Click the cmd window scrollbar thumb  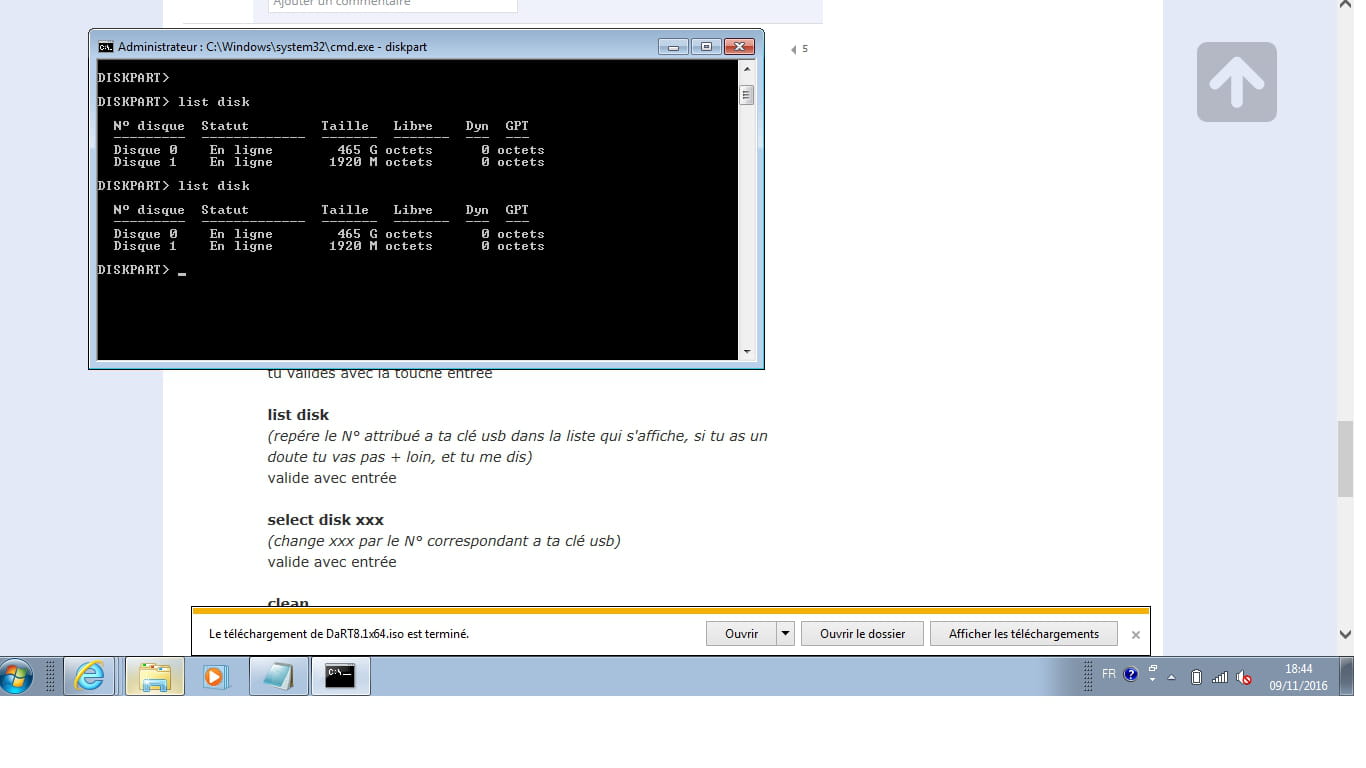tap(746, 95)
